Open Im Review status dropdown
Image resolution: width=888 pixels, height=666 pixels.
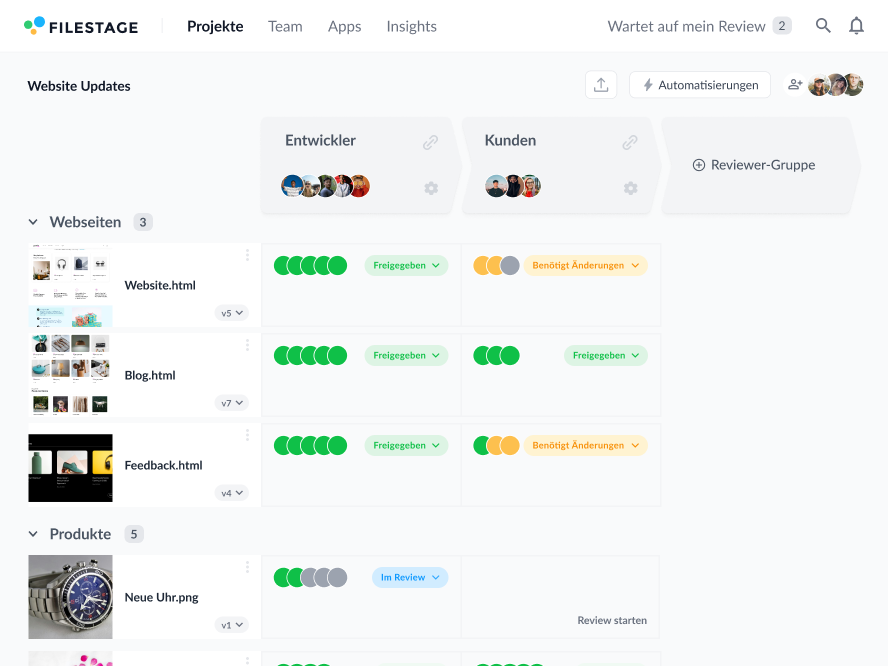tap(410, 577)
